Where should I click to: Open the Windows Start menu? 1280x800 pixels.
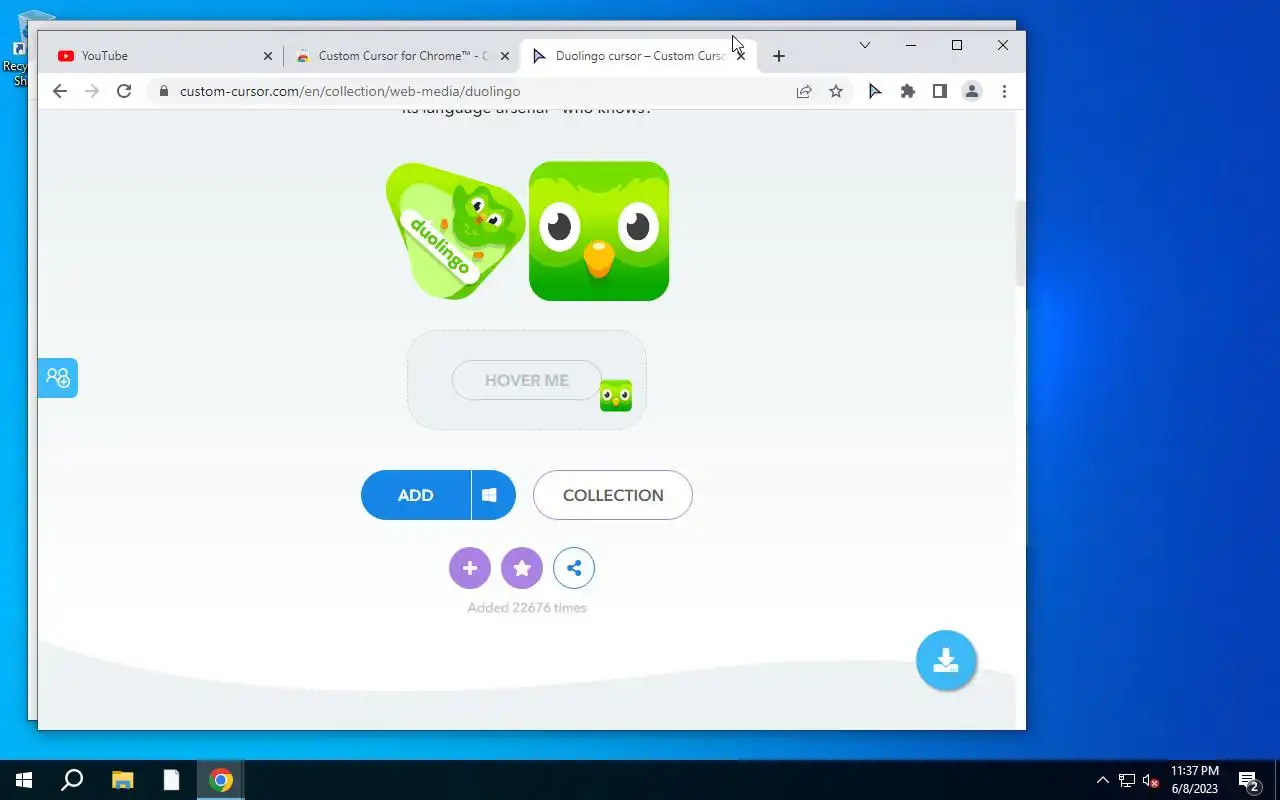tap(24, 780)
